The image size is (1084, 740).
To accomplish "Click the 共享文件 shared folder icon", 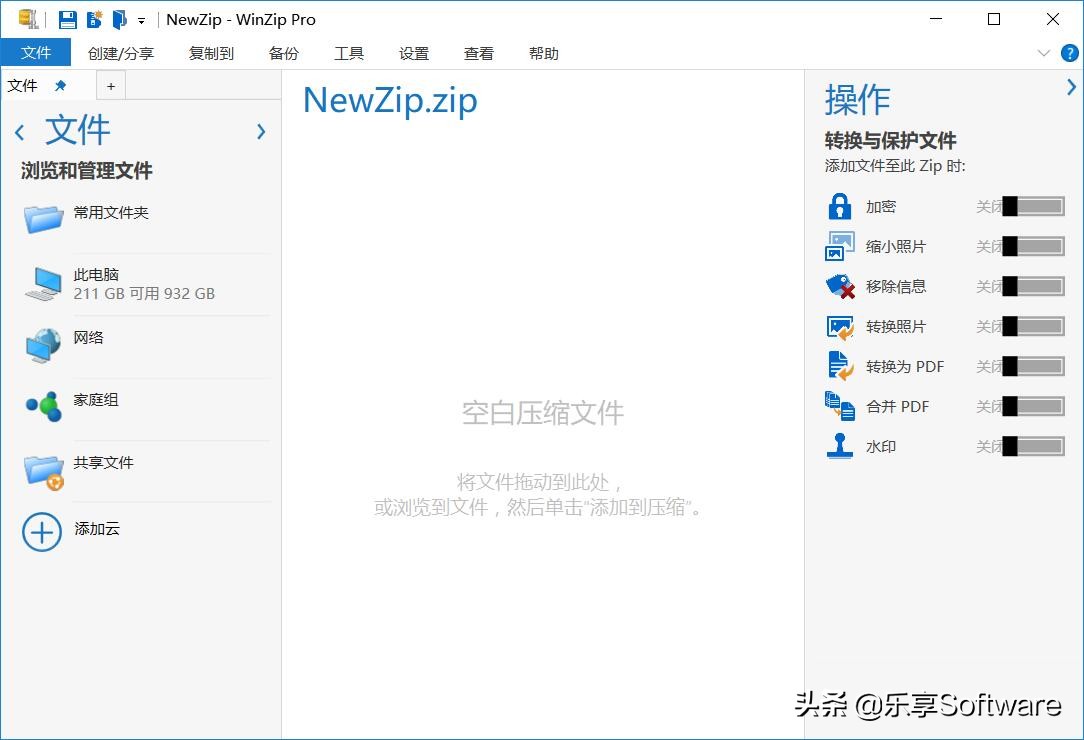I will [44, 472].
